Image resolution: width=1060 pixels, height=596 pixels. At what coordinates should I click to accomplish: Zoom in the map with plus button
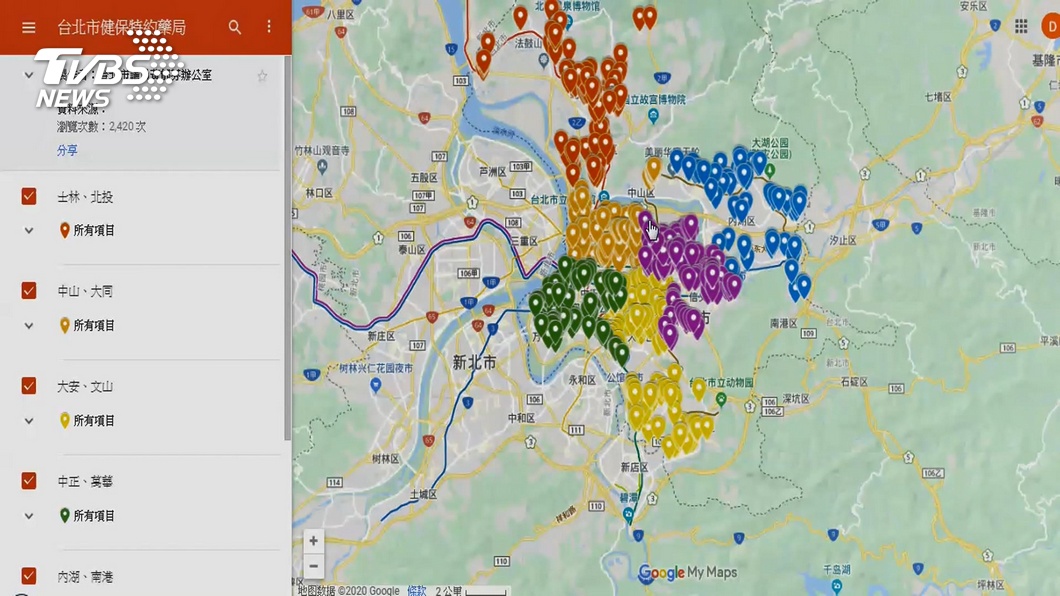314,541
